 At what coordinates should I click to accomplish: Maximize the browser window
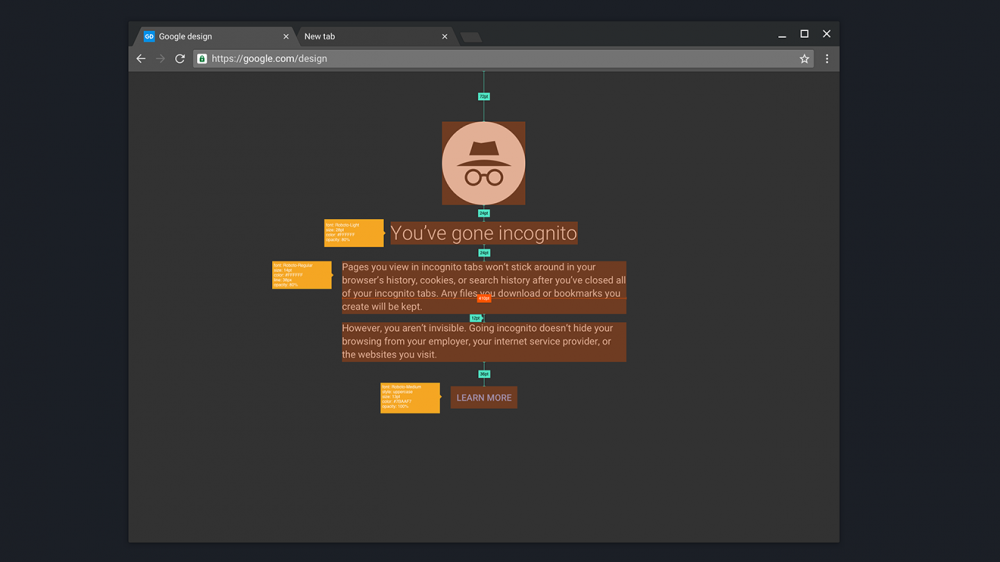(804, 34)
